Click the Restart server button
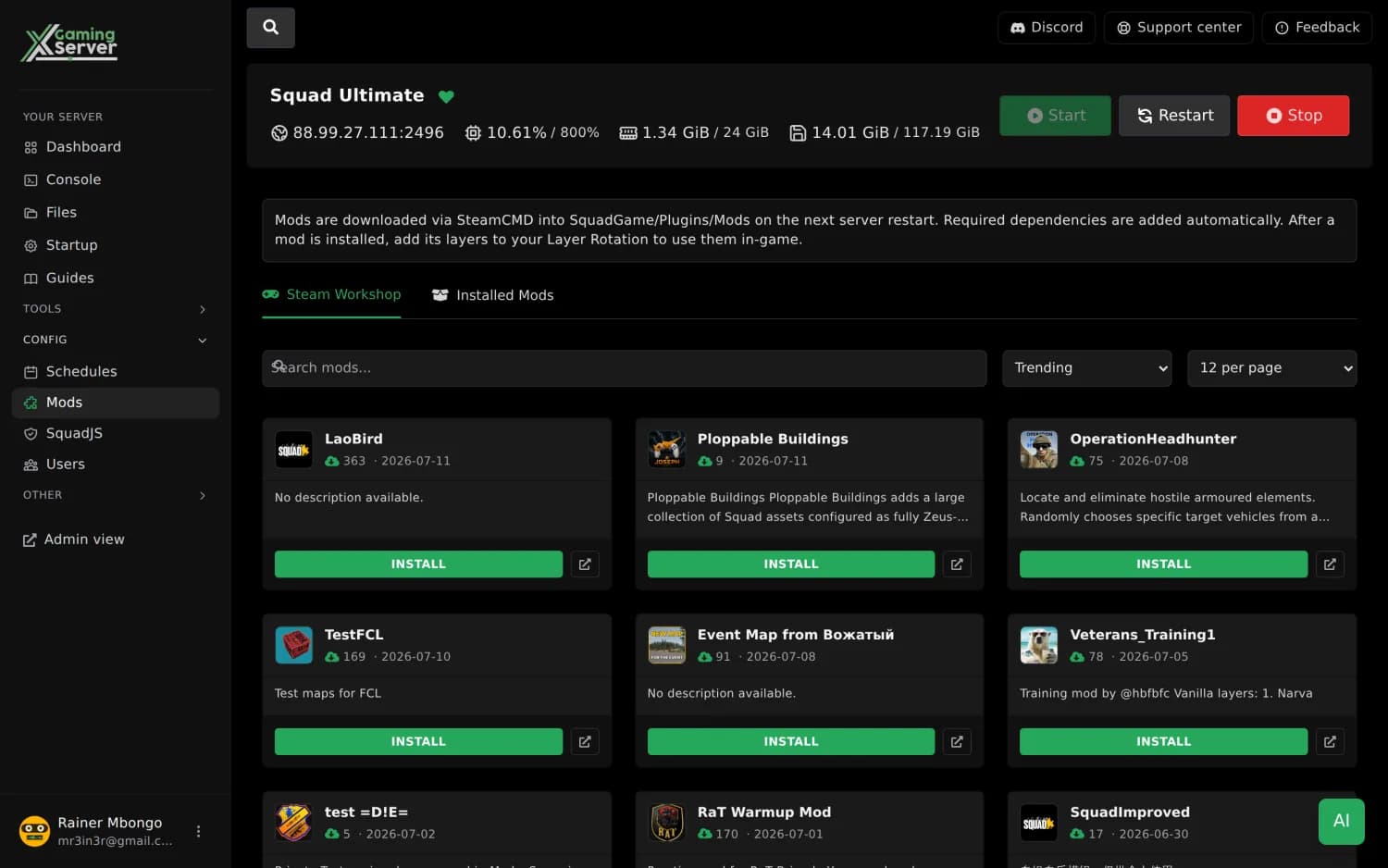The height and width of the screenshot is (868, 1388). coord(1174,116)
